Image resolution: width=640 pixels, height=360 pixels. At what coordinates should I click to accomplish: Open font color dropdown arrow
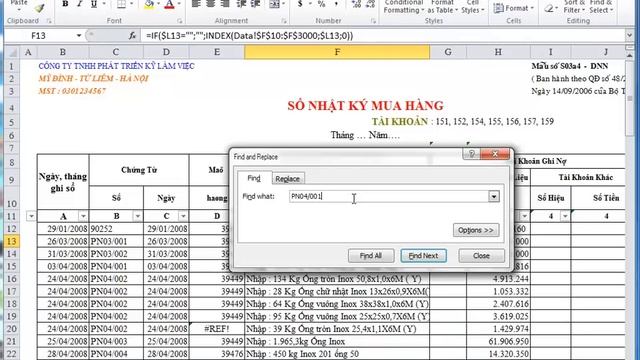click(x=179, y=4)
